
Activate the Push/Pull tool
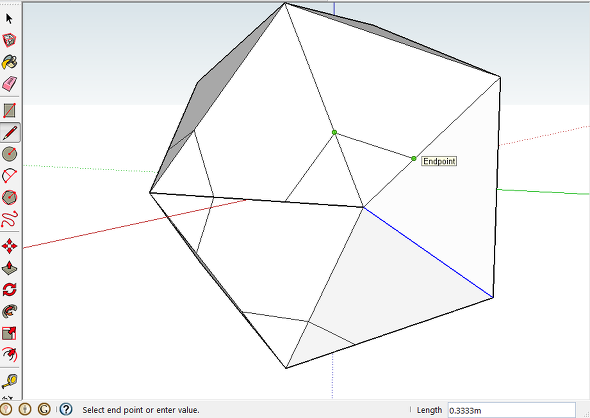tap(9, 268)
